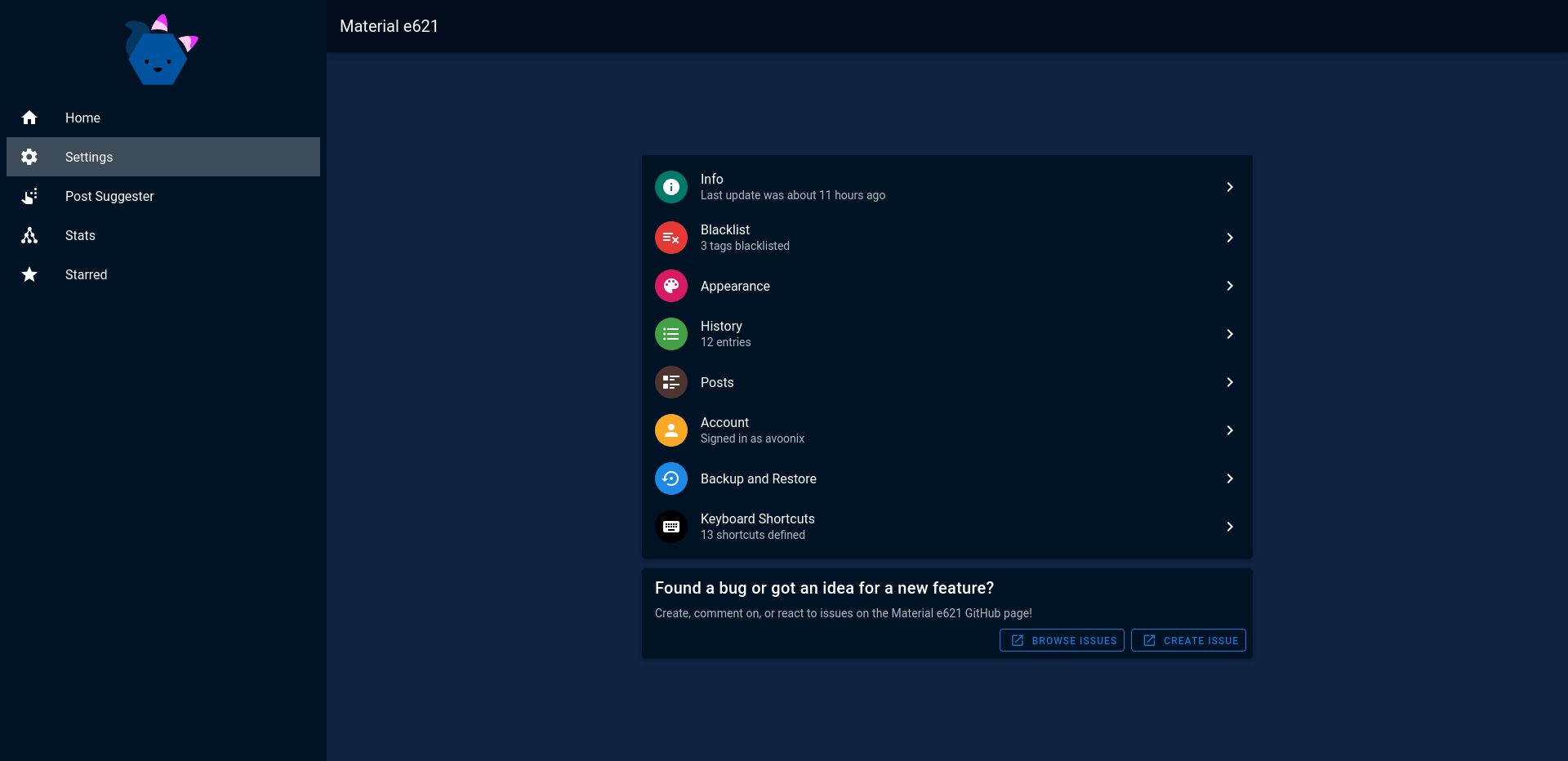
Task: Expand the History row chevron
Action: (x=1230, y=334)
